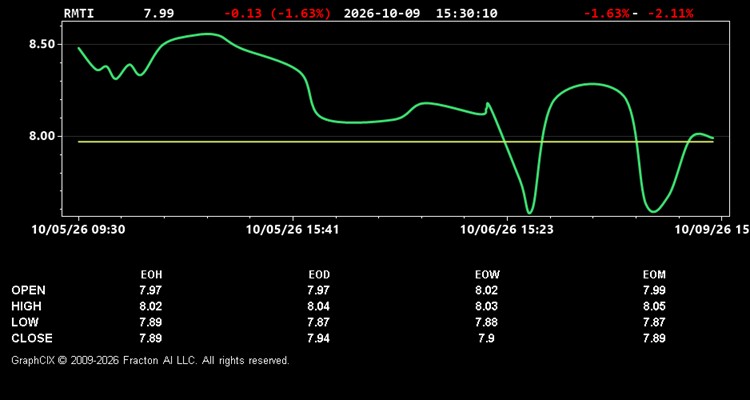This screenshot has width=750, height=400.
Task: Click the CLOSE row label
Action: pos(32,338)
